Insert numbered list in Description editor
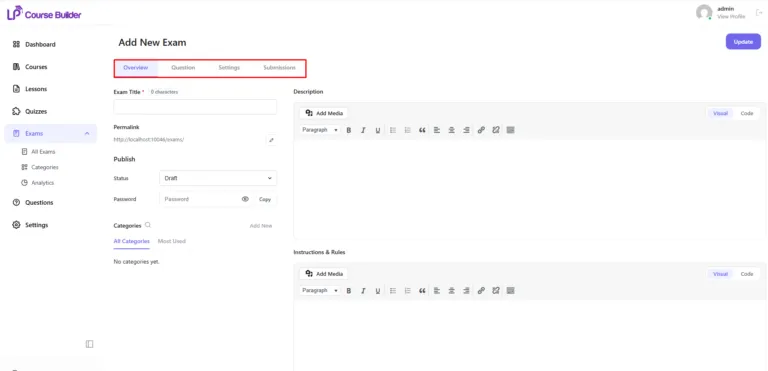 (x=408, y=130)
